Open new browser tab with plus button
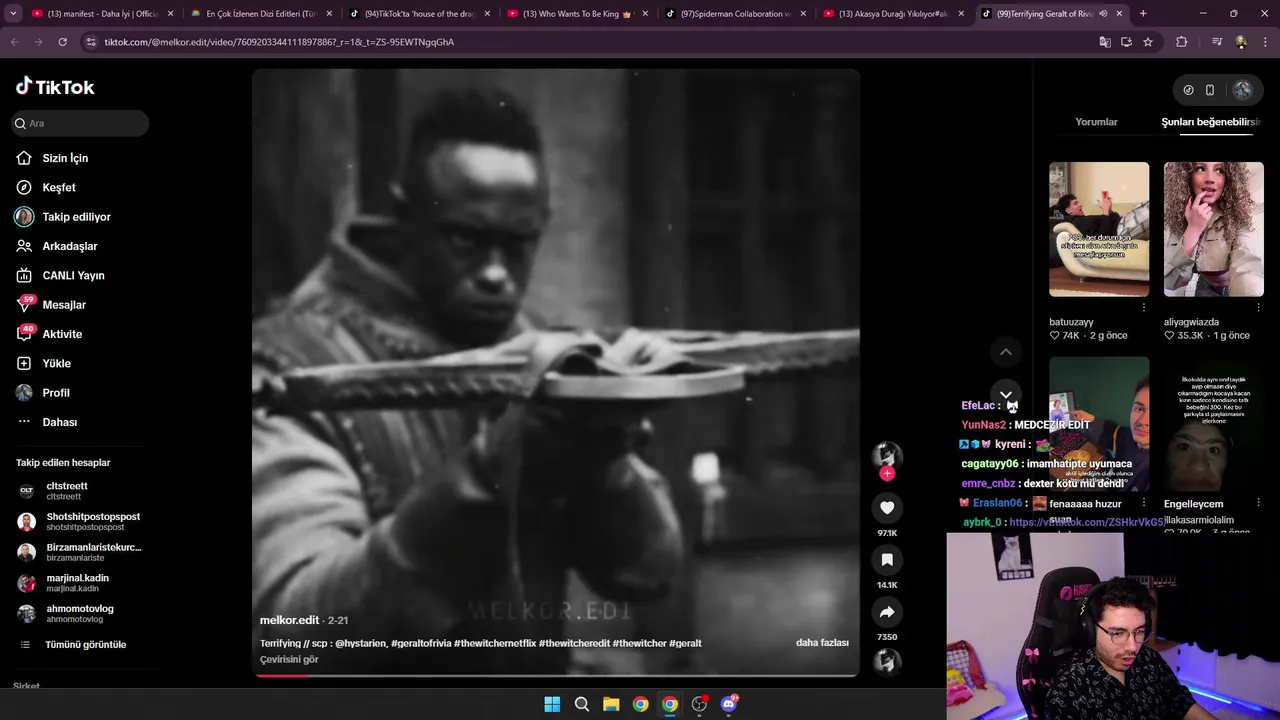1280x720 pixels. coord(1143,14)
